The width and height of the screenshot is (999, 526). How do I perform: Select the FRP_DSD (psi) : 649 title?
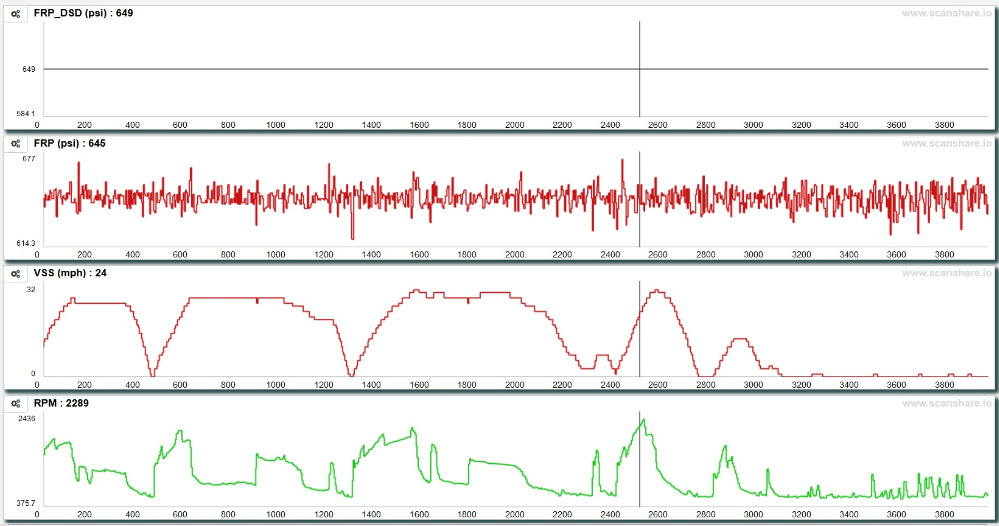[83, 13]
